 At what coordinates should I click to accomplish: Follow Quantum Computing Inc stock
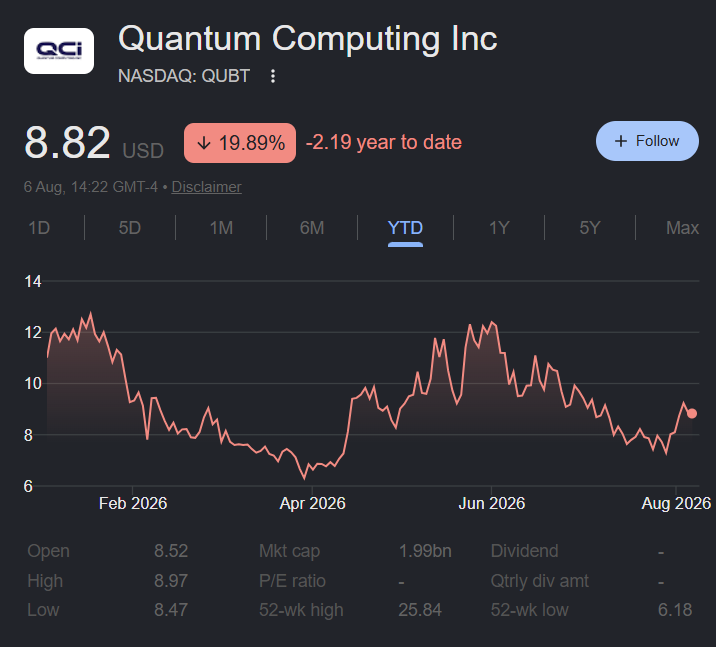tap(647, 141)
